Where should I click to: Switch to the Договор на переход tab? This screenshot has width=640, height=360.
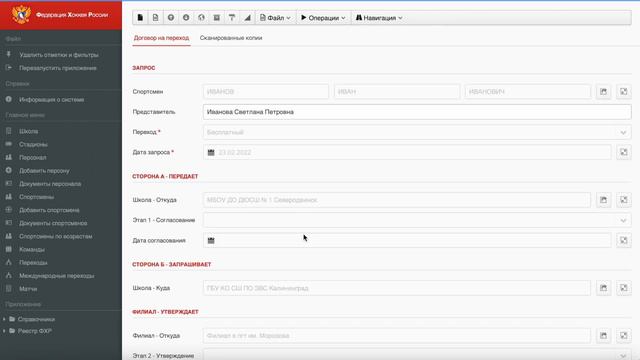[161, 38]
